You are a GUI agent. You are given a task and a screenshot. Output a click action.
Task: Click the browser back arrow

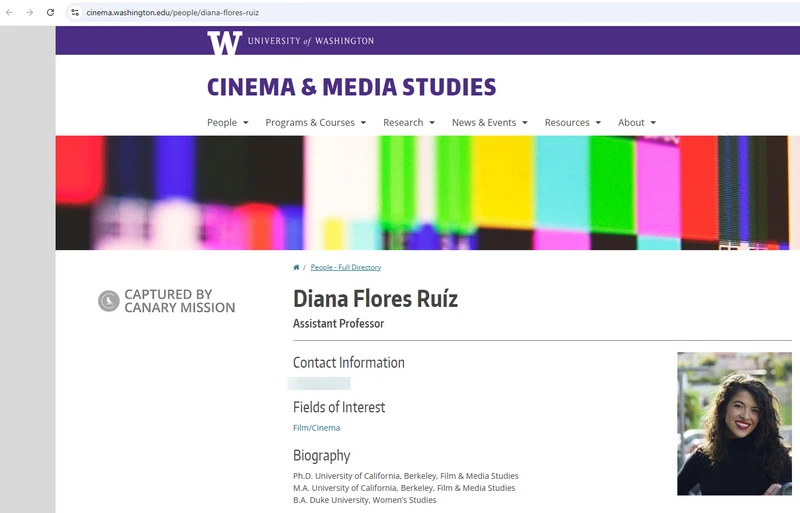(x=9, y=12)
